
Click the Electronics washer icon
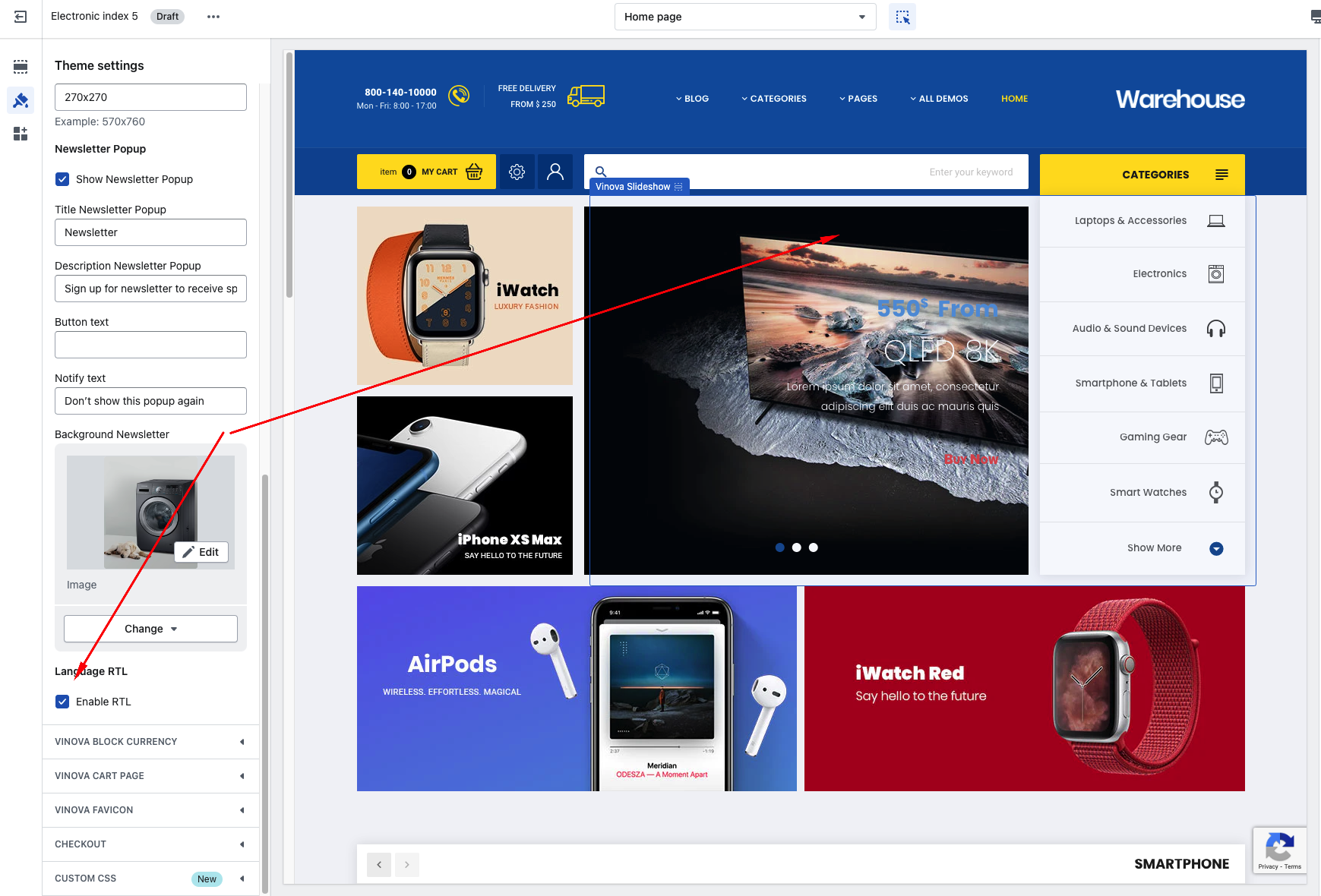pyautogui.click(x=1216, y=274)
